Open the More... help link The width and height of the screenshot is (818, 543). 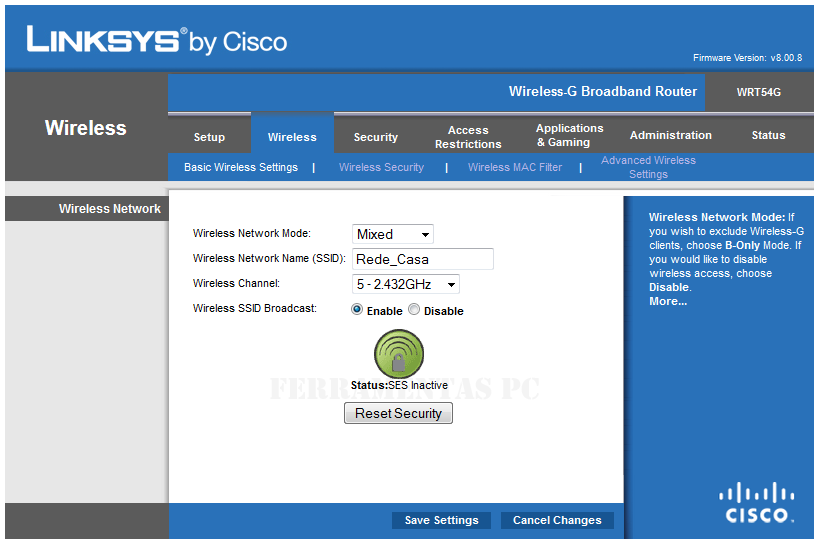(x=668, y=301)
